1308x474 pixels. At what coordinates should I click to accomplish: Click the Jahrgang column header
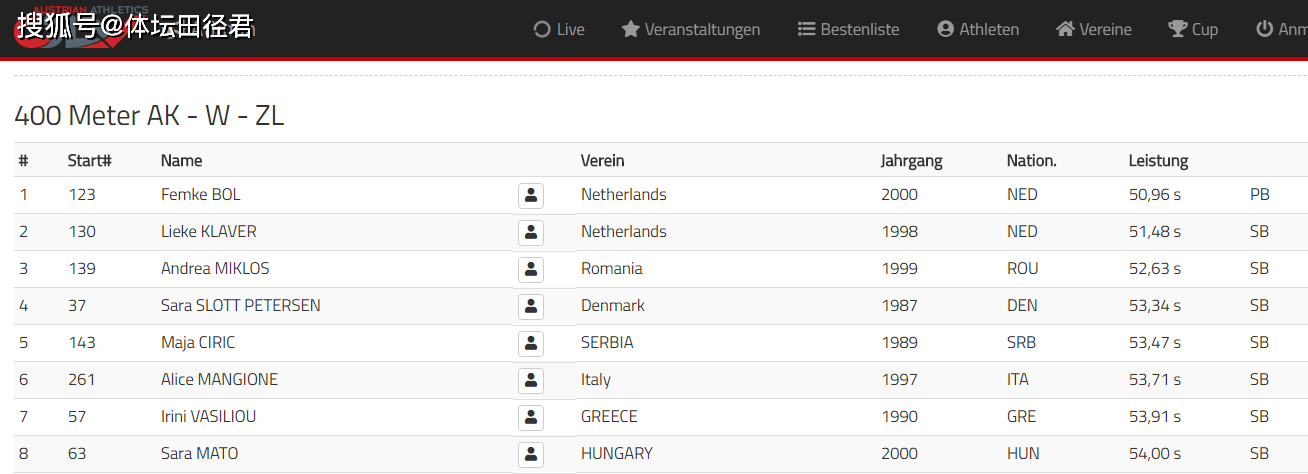coord(911,160)
